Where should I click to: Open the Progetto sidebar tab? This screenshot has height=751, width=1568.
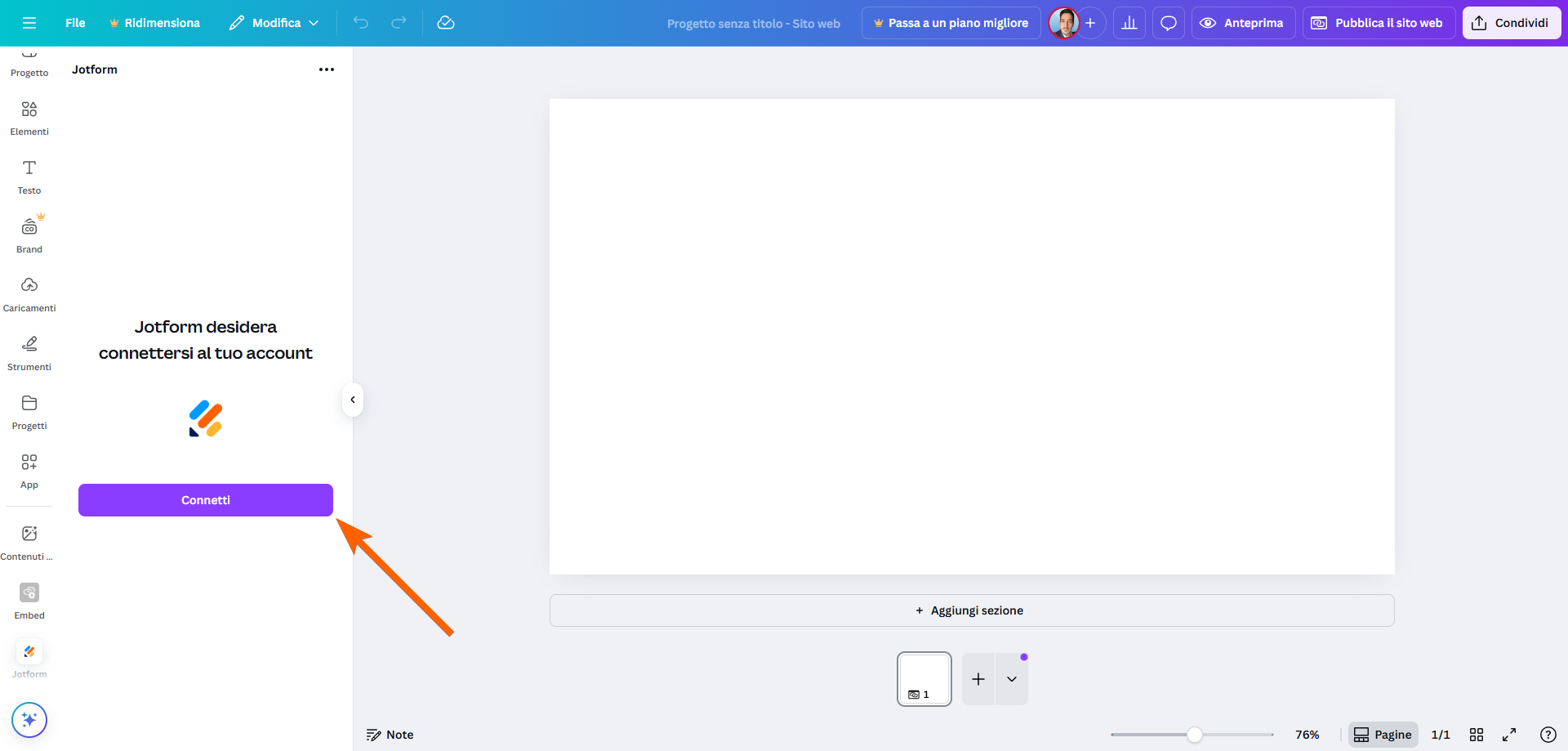(29, 65)
